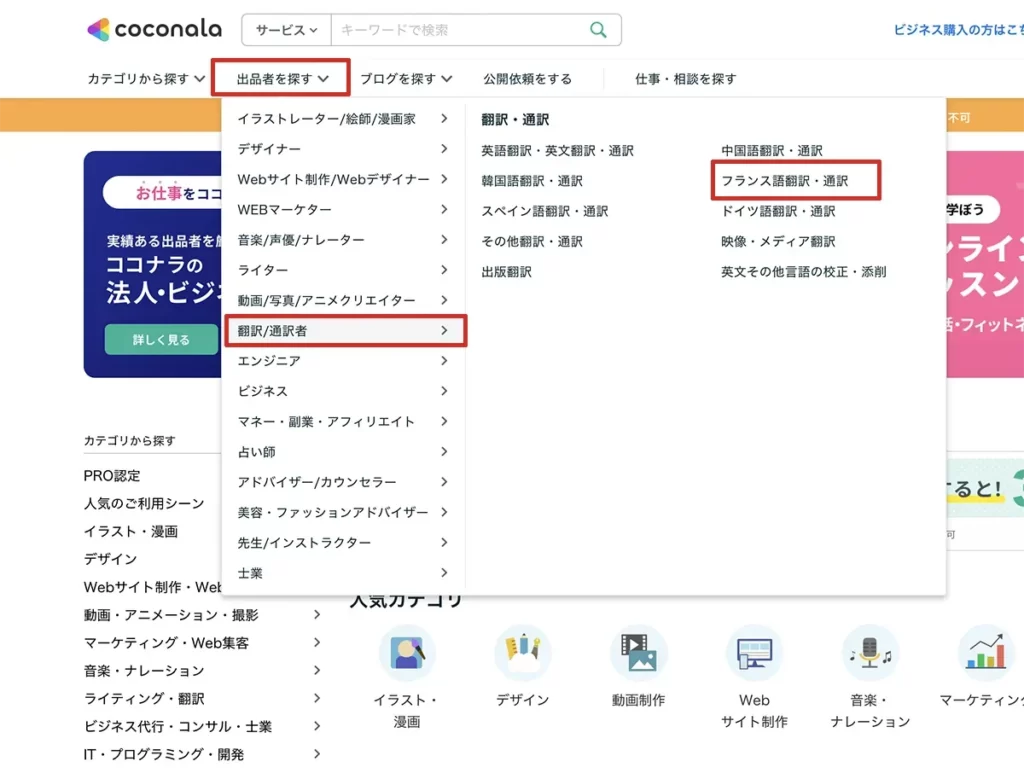Open the マーケティング chart category icon

(985, 654)
